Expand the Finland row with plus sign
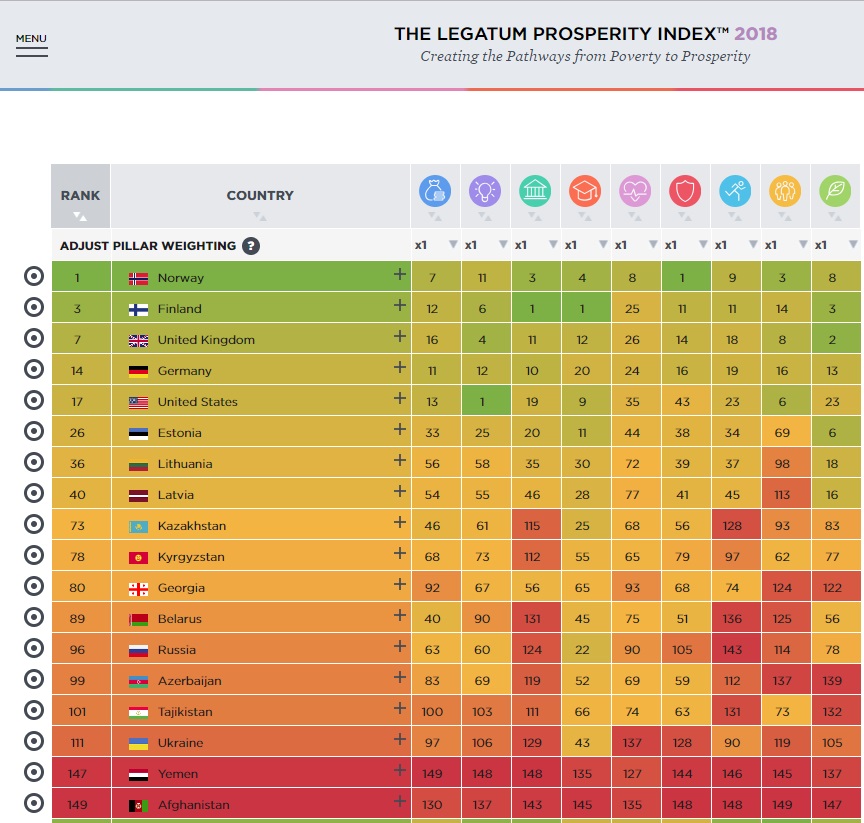864x823 pixels. (x=400, y=306)
